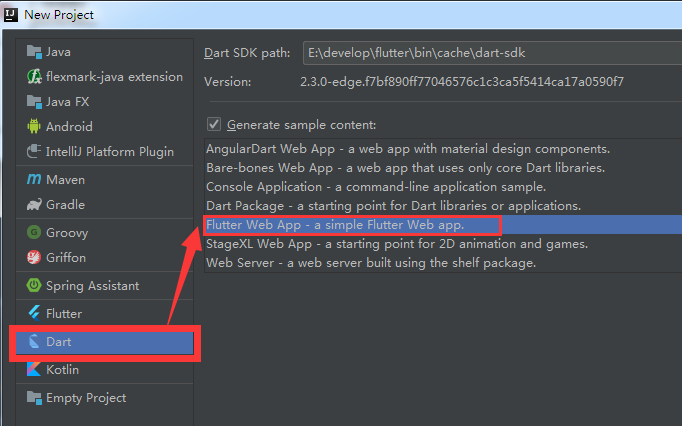Select IntelliJ Platform Plugin entry
The width and height of the screenshot is (682, 426).
[x=104, y=151]
